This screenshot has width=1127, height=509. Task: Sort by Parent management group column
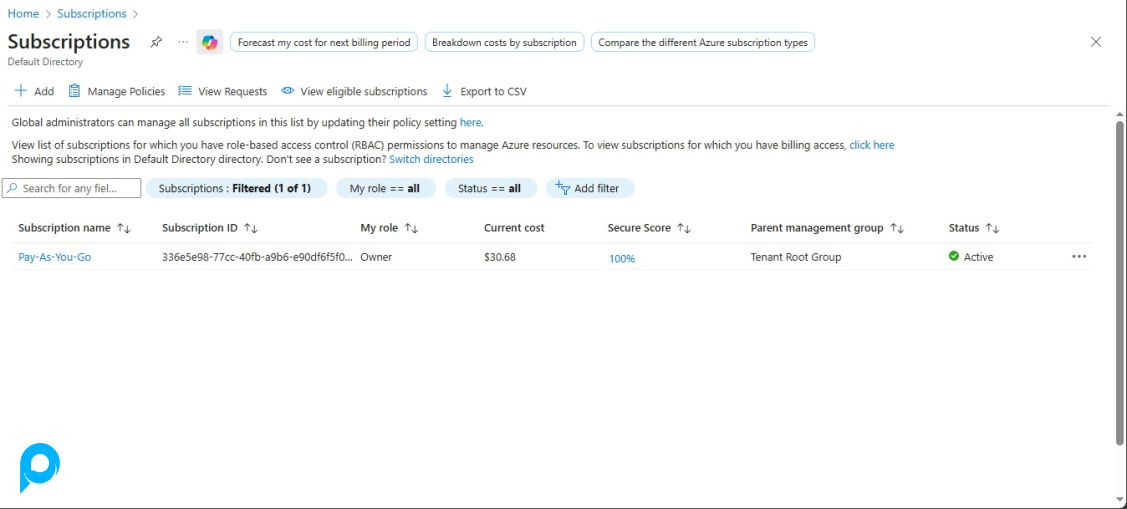(827, 228)
